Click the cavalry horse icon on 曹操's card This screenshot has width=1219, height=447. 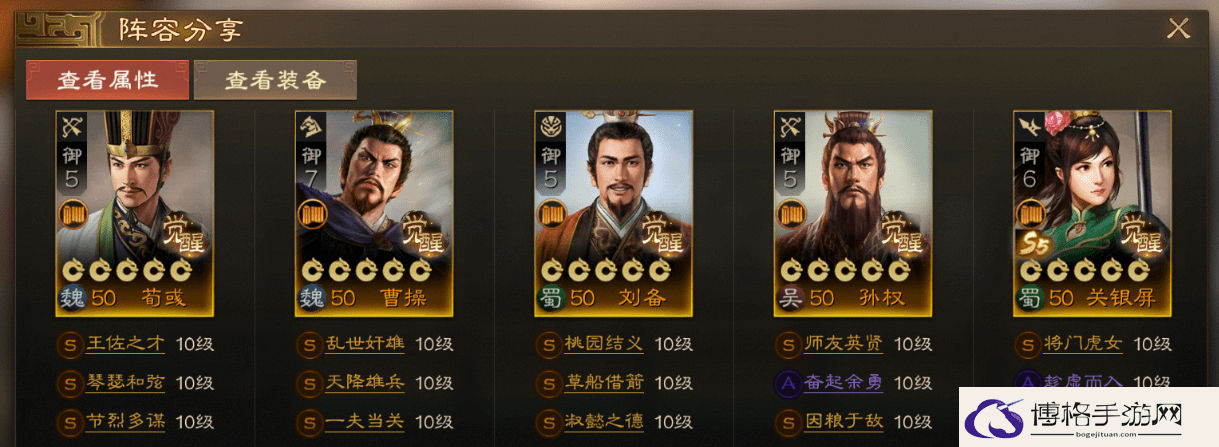(x=313, y=127)
